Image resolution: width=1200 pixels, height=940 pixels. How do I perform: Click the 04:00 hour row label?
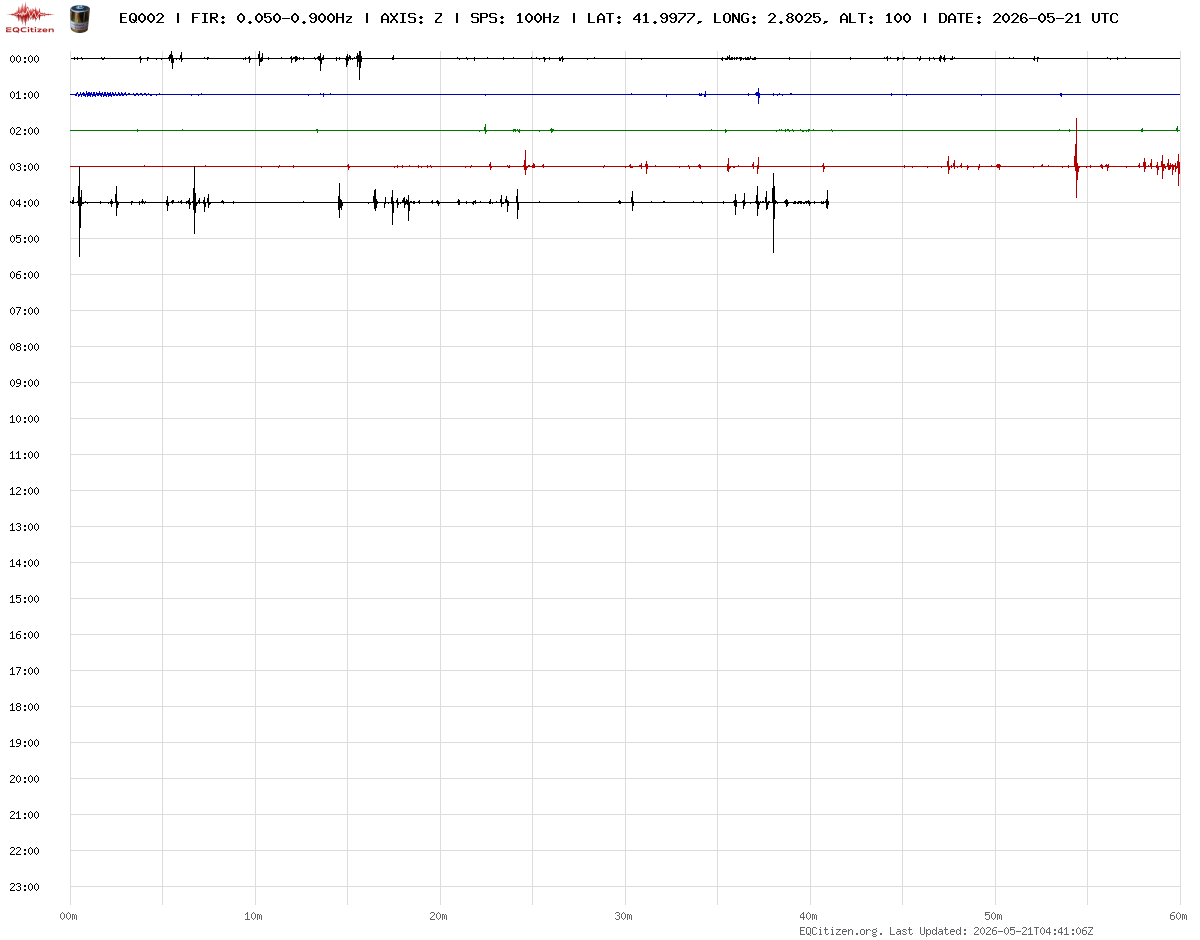pos(24,203)
